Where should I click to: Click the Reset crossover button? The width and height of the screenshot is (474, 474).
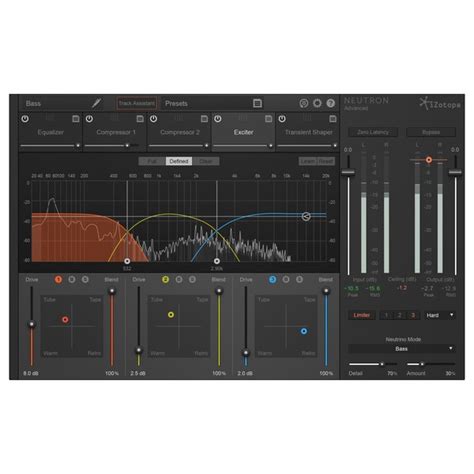326,161
